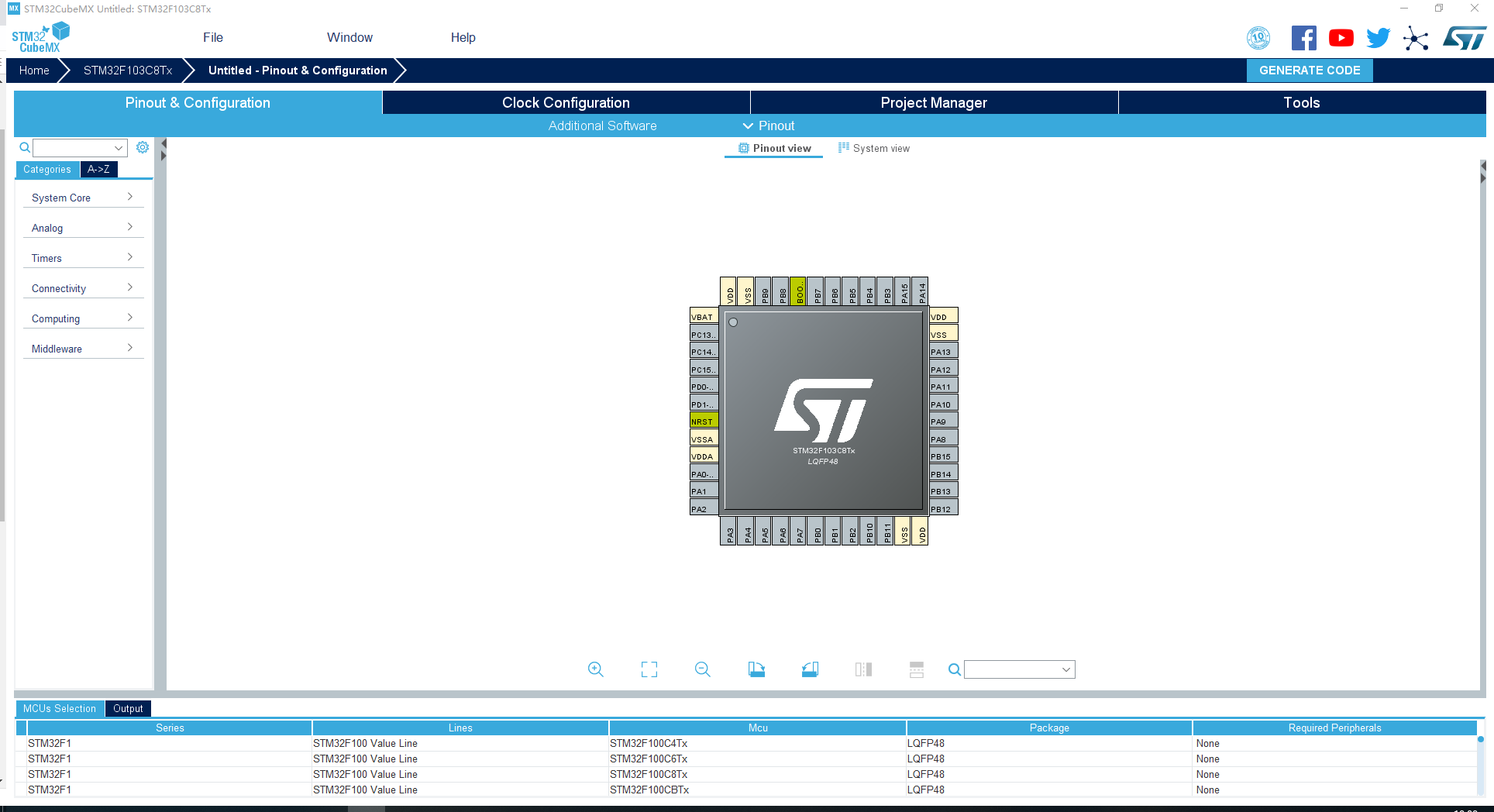The width and height of the screenshot is (1494, 812).
Task: Click the BOOT0 pin on the chip
Action: (800, 293)
